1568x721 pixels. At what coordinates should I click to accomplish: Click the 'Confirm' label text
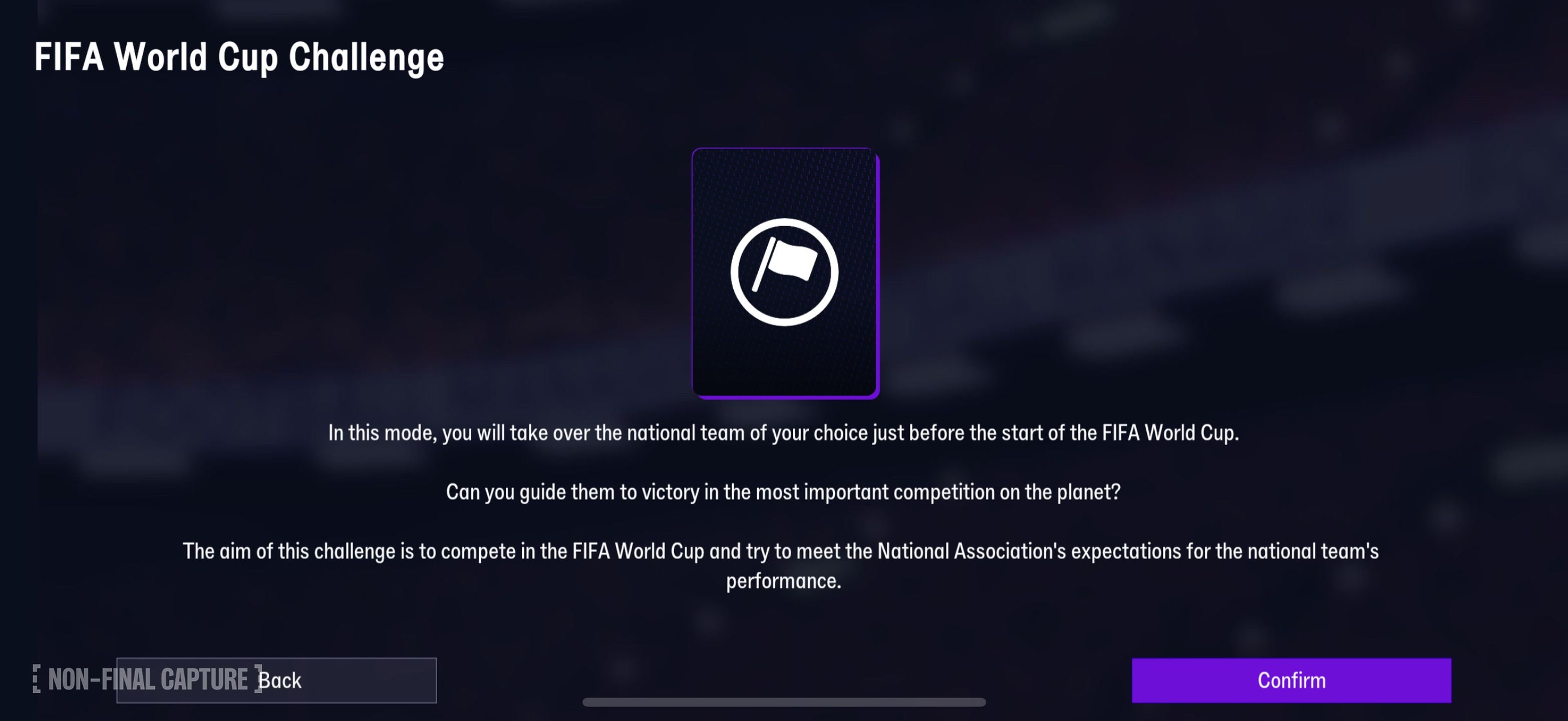click(x=1291, y=680)
